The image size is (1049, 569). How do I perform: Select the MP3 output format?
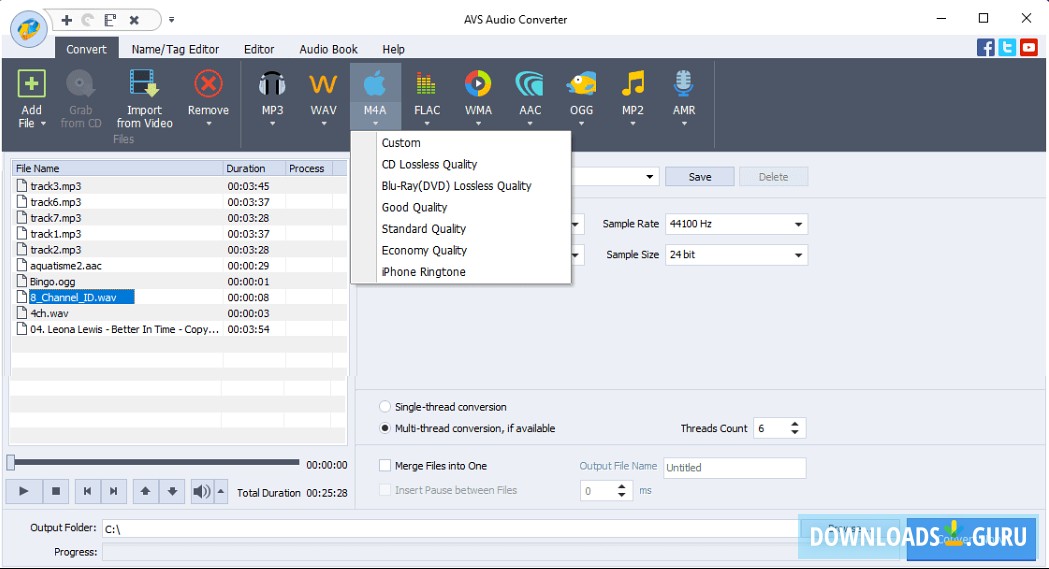272,85
